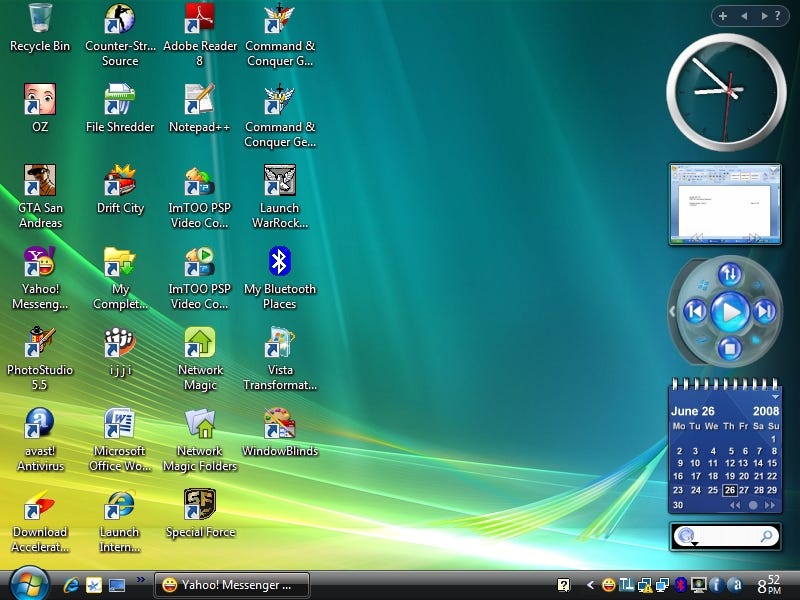Select the avast! Antivirus desktop icon
Viewport: 800px width, 600px height.
tap(40, 424)
